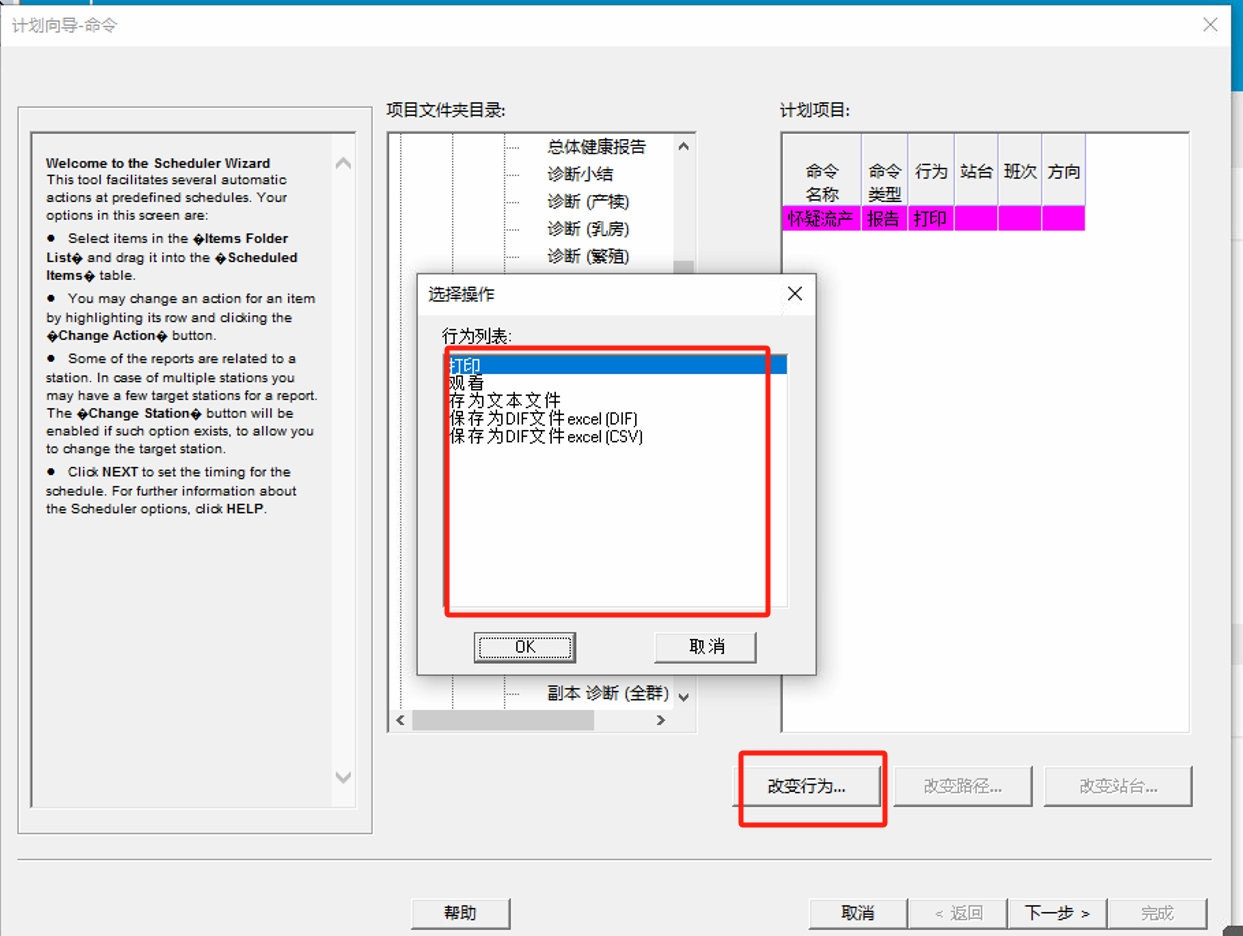Select 诊断 (乳房) tree item
The image size is (1243, 936).
coord(588,229)
